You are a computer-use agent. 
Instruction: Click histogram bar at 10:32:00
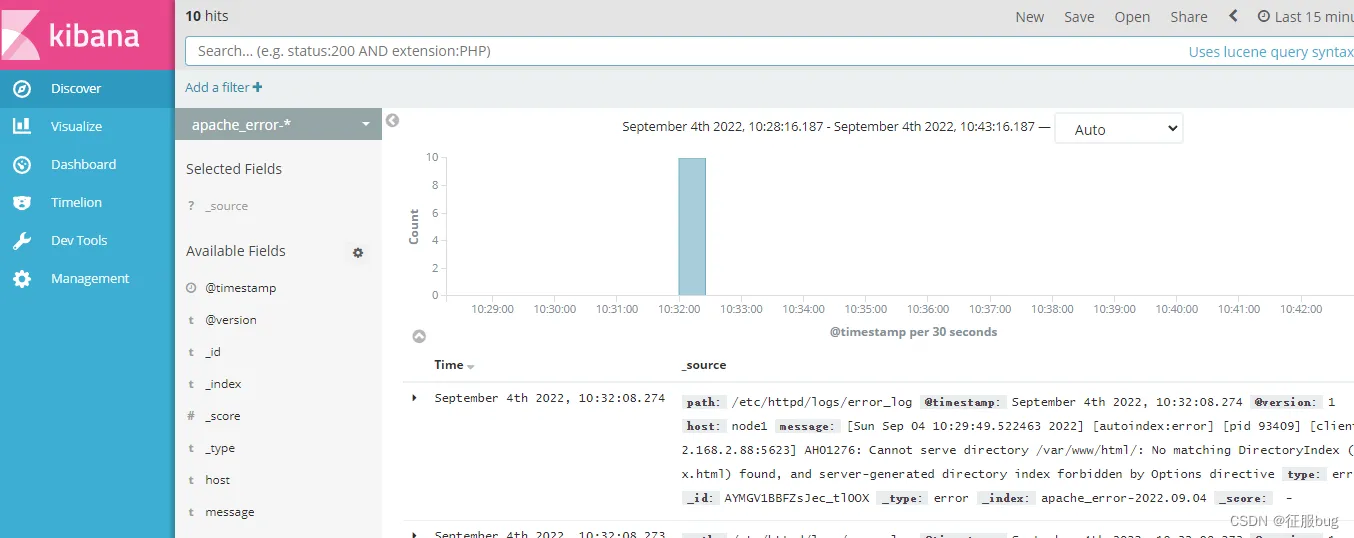coord(692,226)
